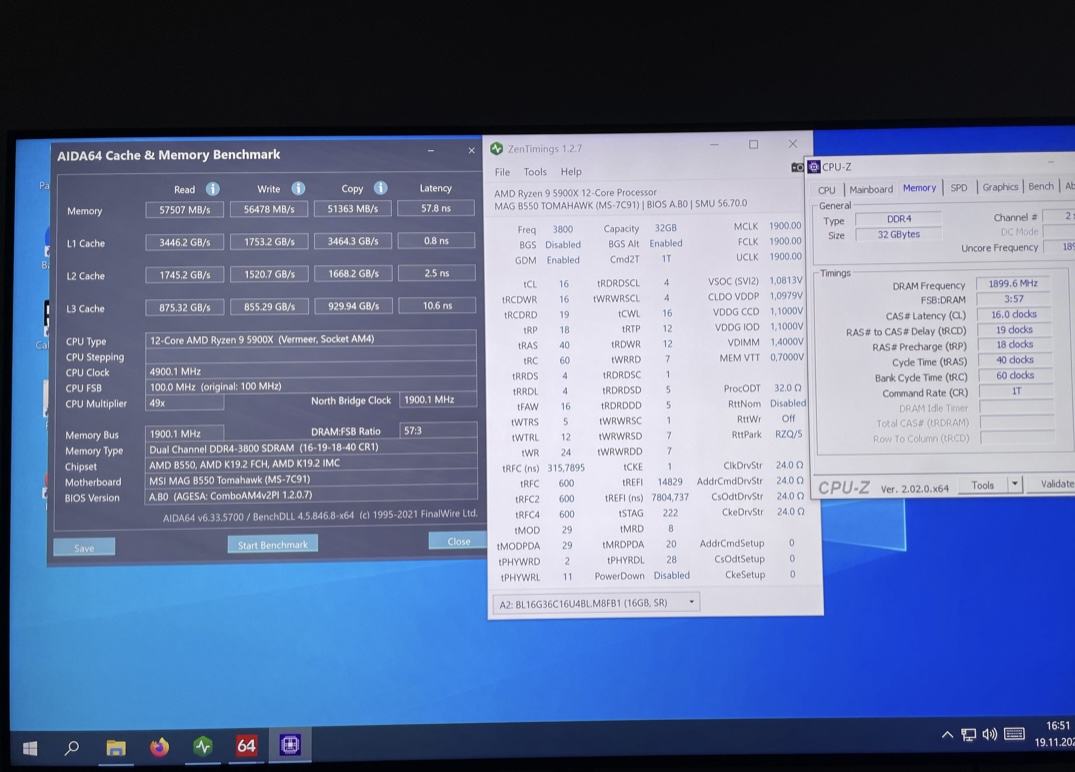Click the Memory Read field 57507 MB/s
The height and width of the screenshot is (772, 1075).
[184, 210]
